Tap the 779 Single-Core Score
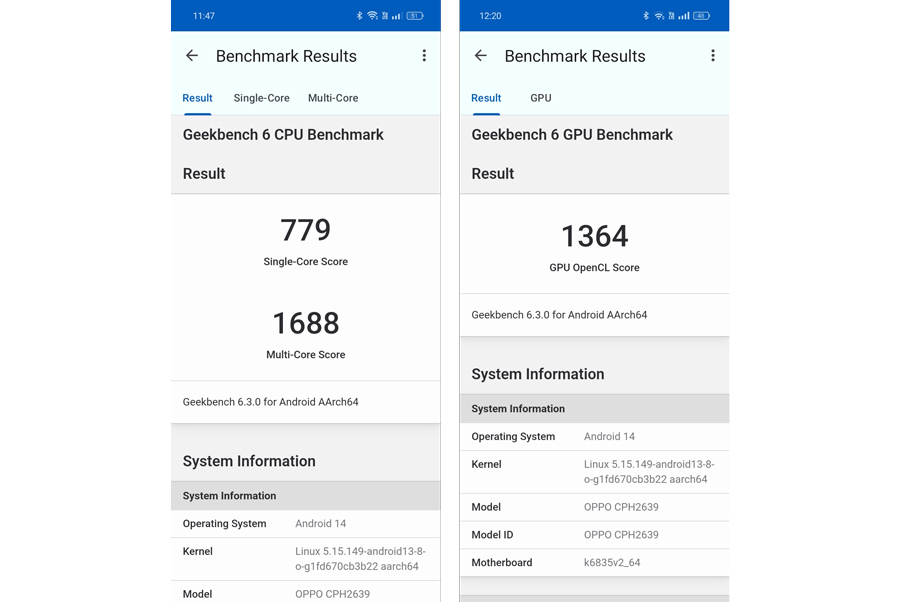Screen dimensions: 900x602 tap(305, 230)
